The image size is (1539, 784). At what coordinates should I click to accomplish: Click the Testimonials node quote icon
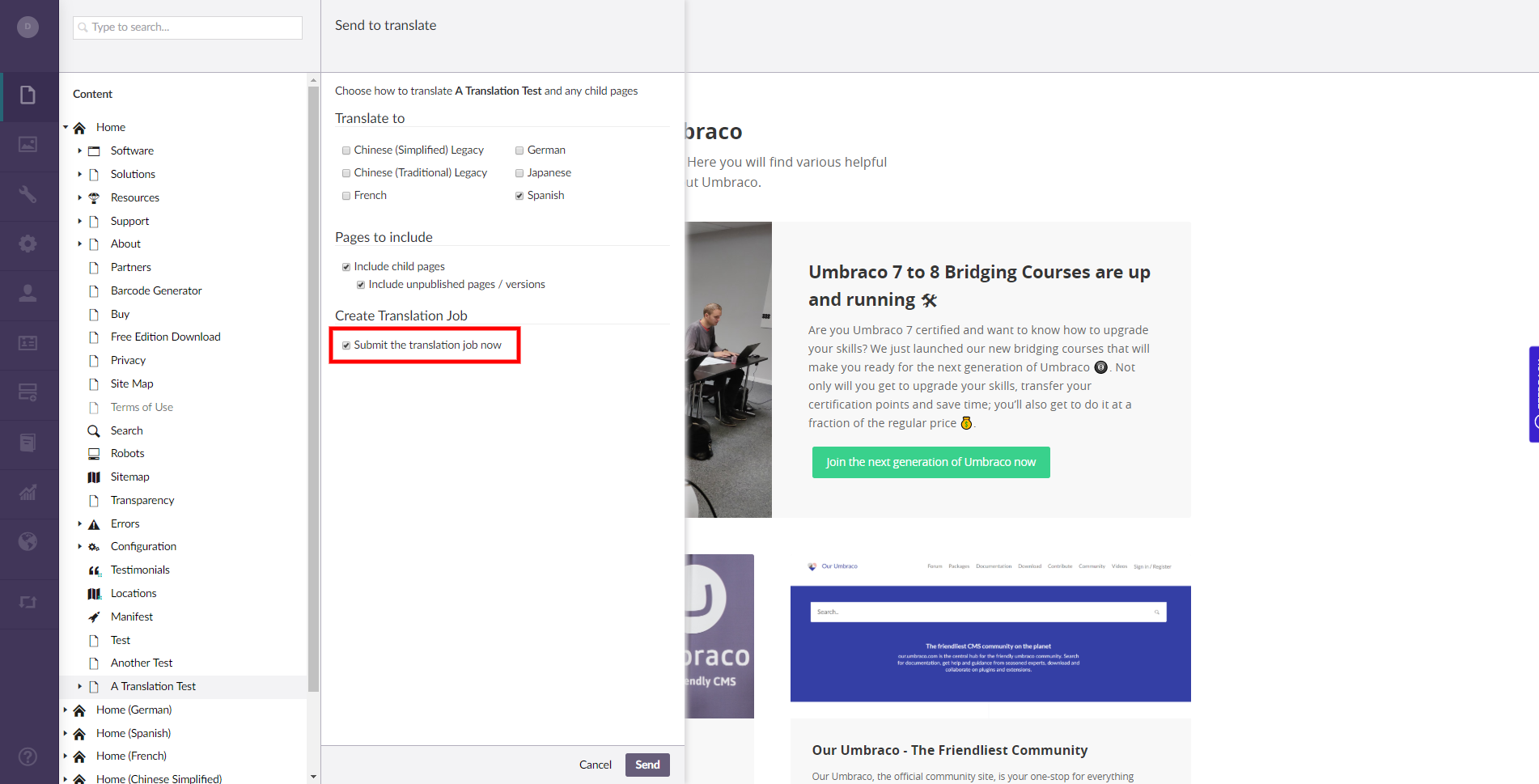[94, 570]
